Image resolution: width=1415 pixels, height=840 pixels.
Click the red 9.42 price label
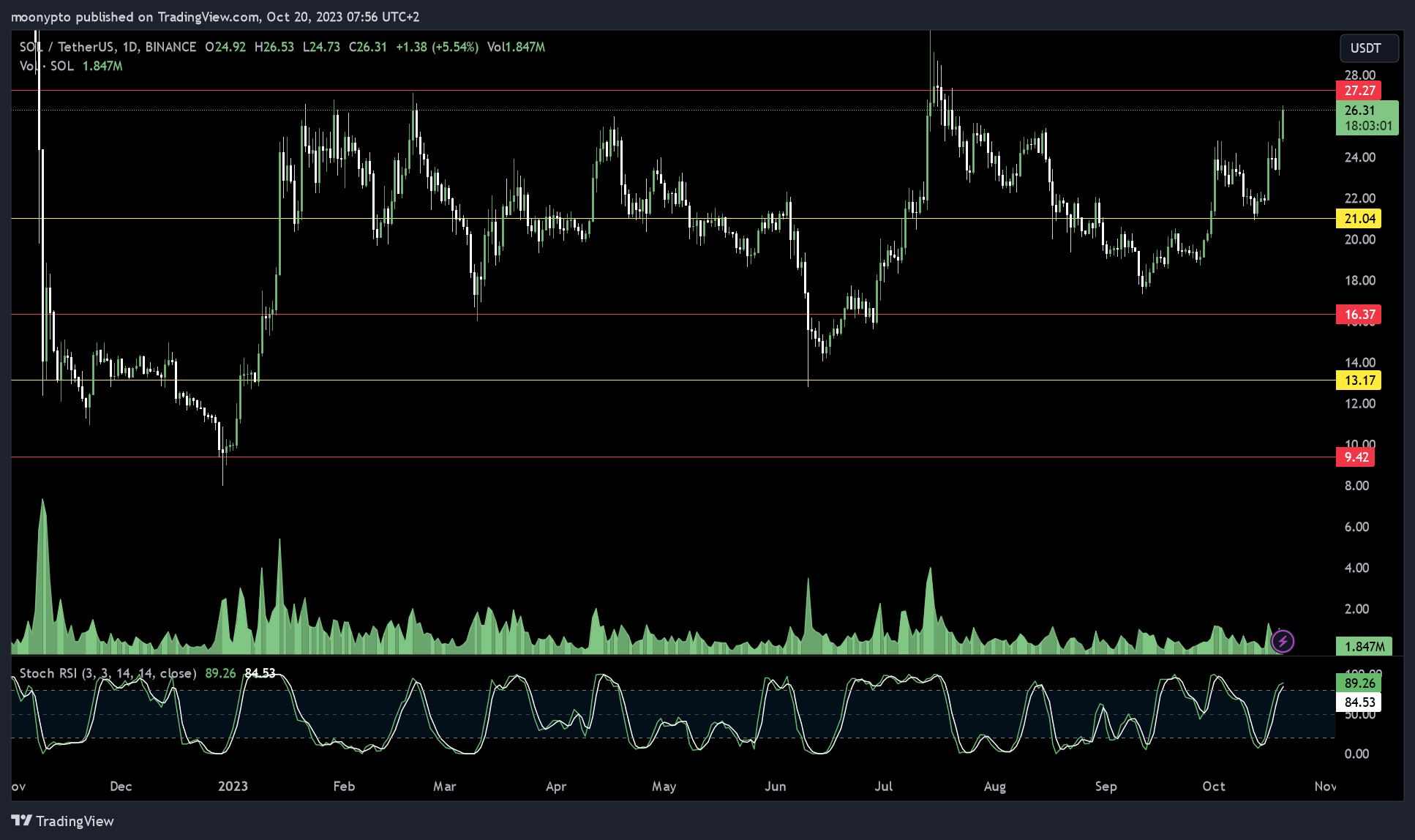[1356, 457]
